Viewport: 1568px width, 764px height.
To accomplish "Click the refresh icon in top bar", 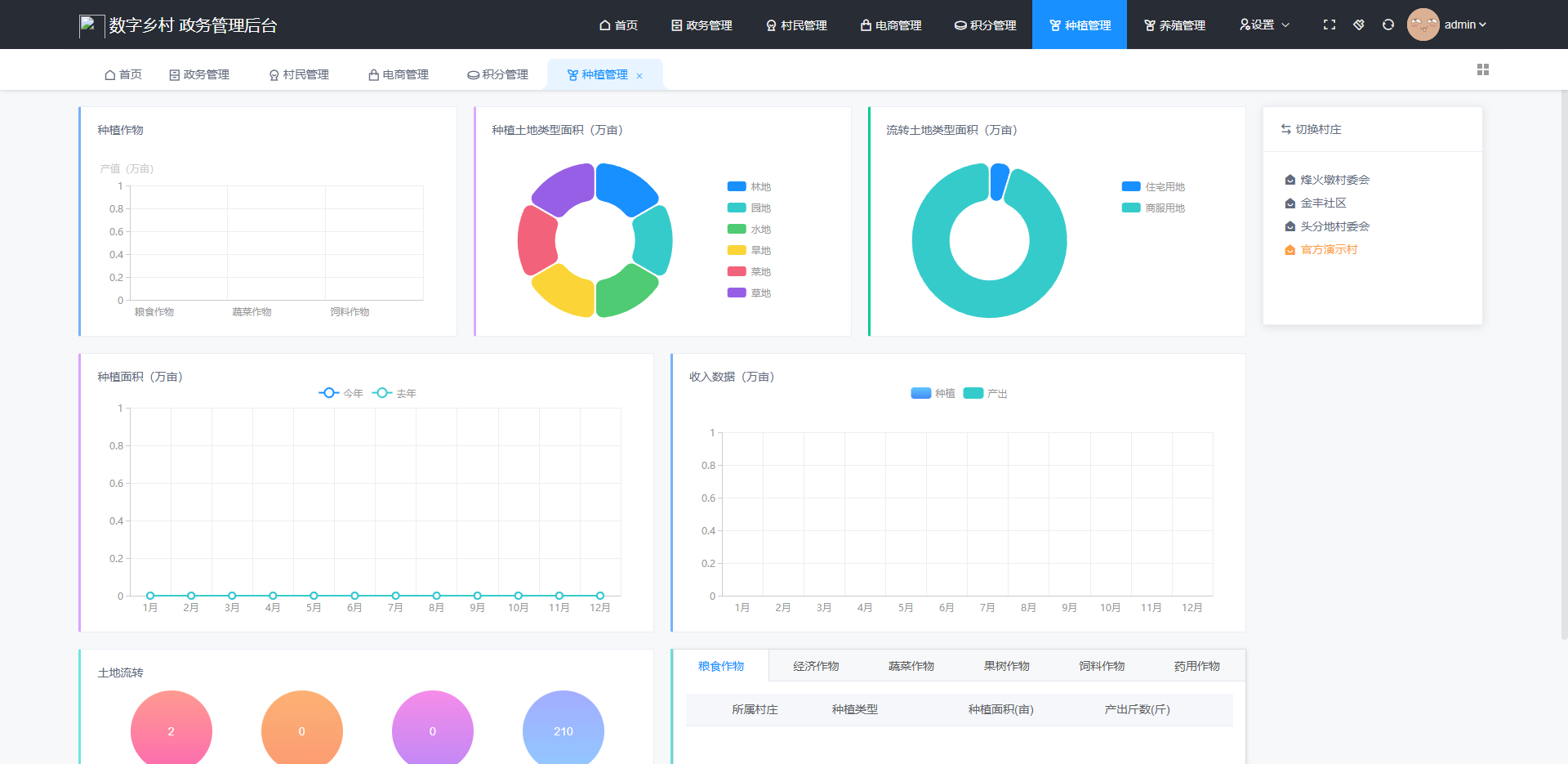I will pyautogui.click(x=1388, y=25).
